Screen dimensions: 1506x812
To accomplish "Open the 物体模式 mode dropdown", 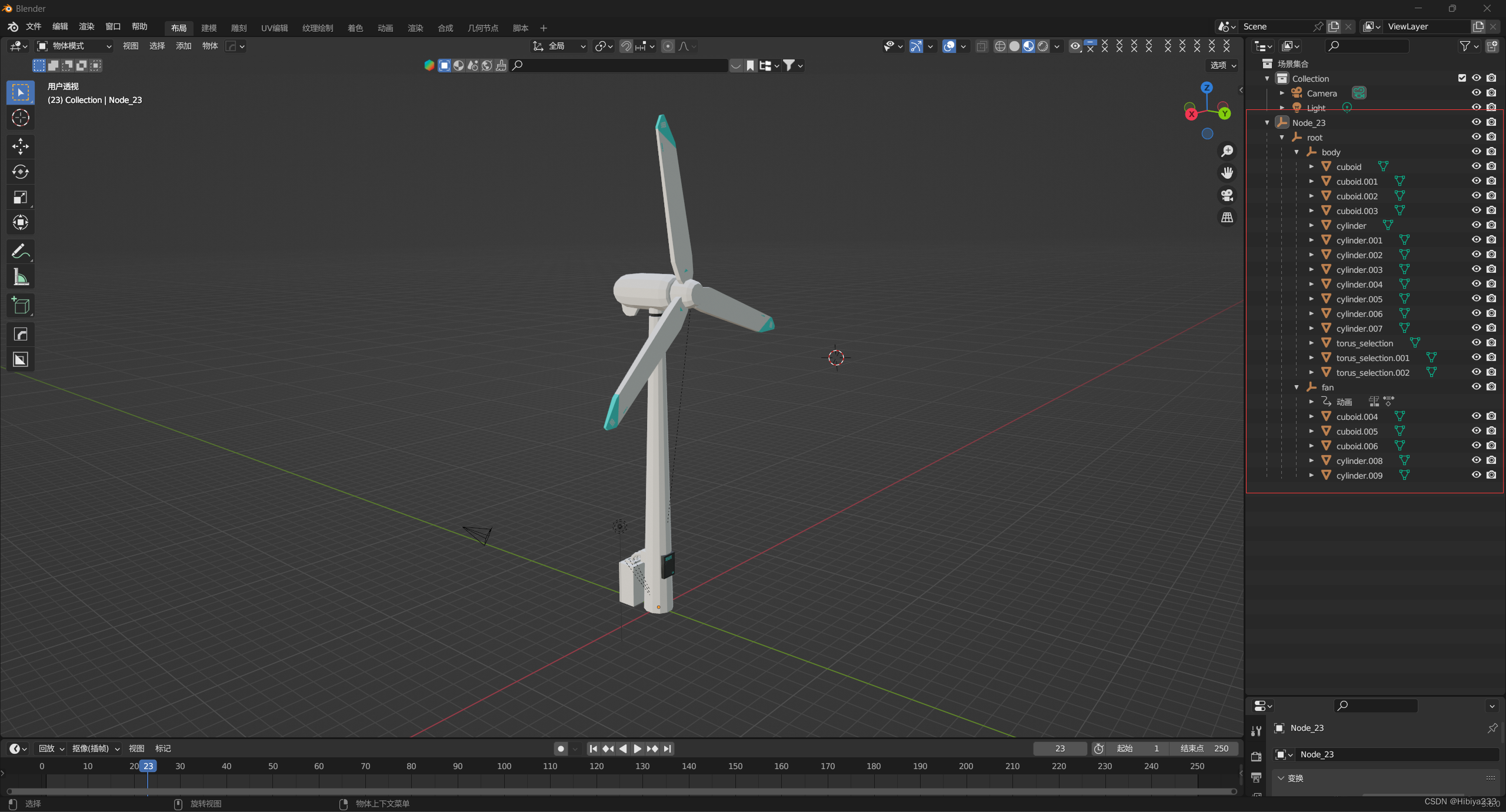I will pos(74,46).
